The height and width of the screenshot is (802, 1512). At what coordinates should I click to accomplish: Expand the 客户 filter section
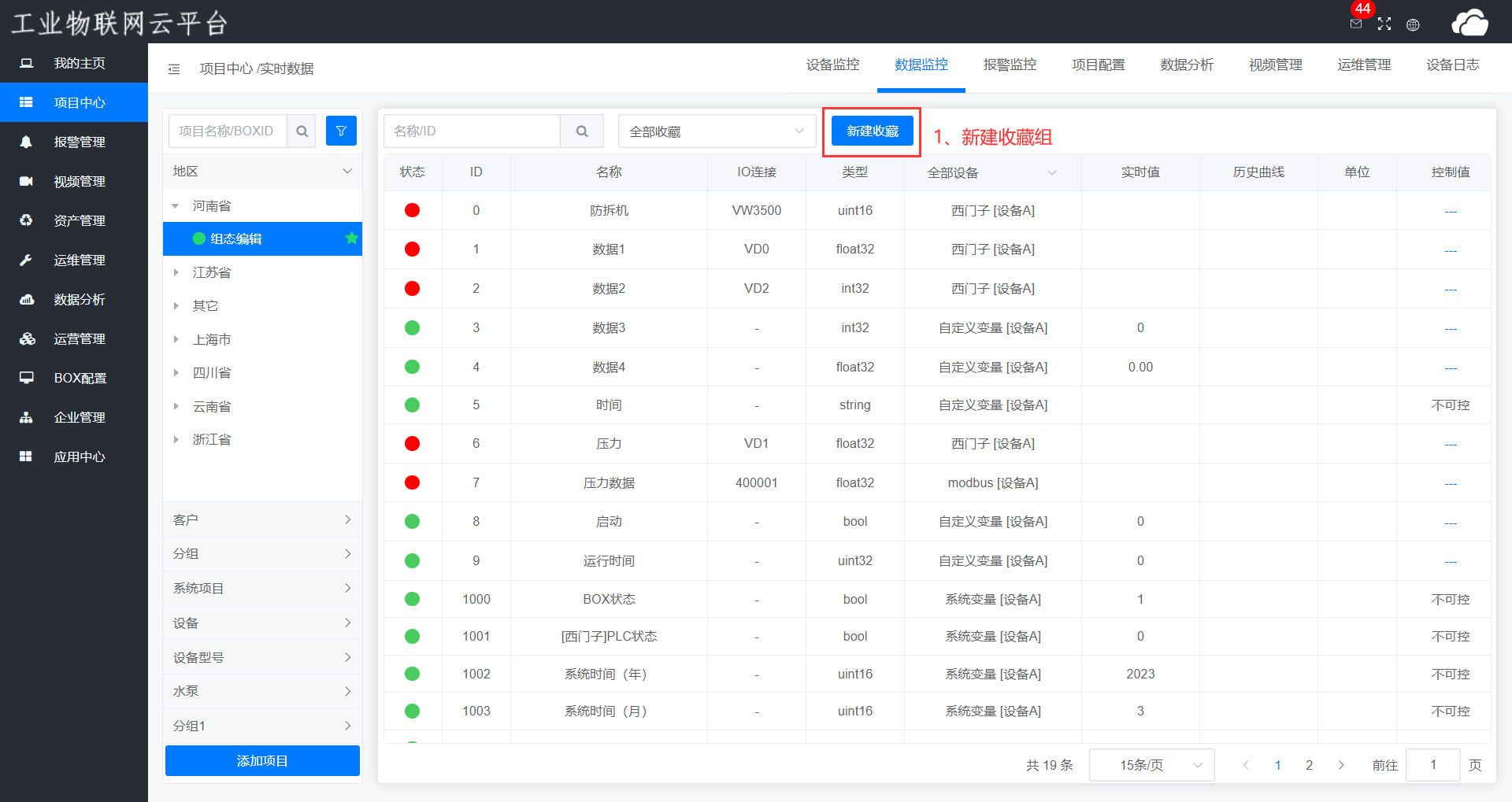pyautogui.click(x=262, y=519)
